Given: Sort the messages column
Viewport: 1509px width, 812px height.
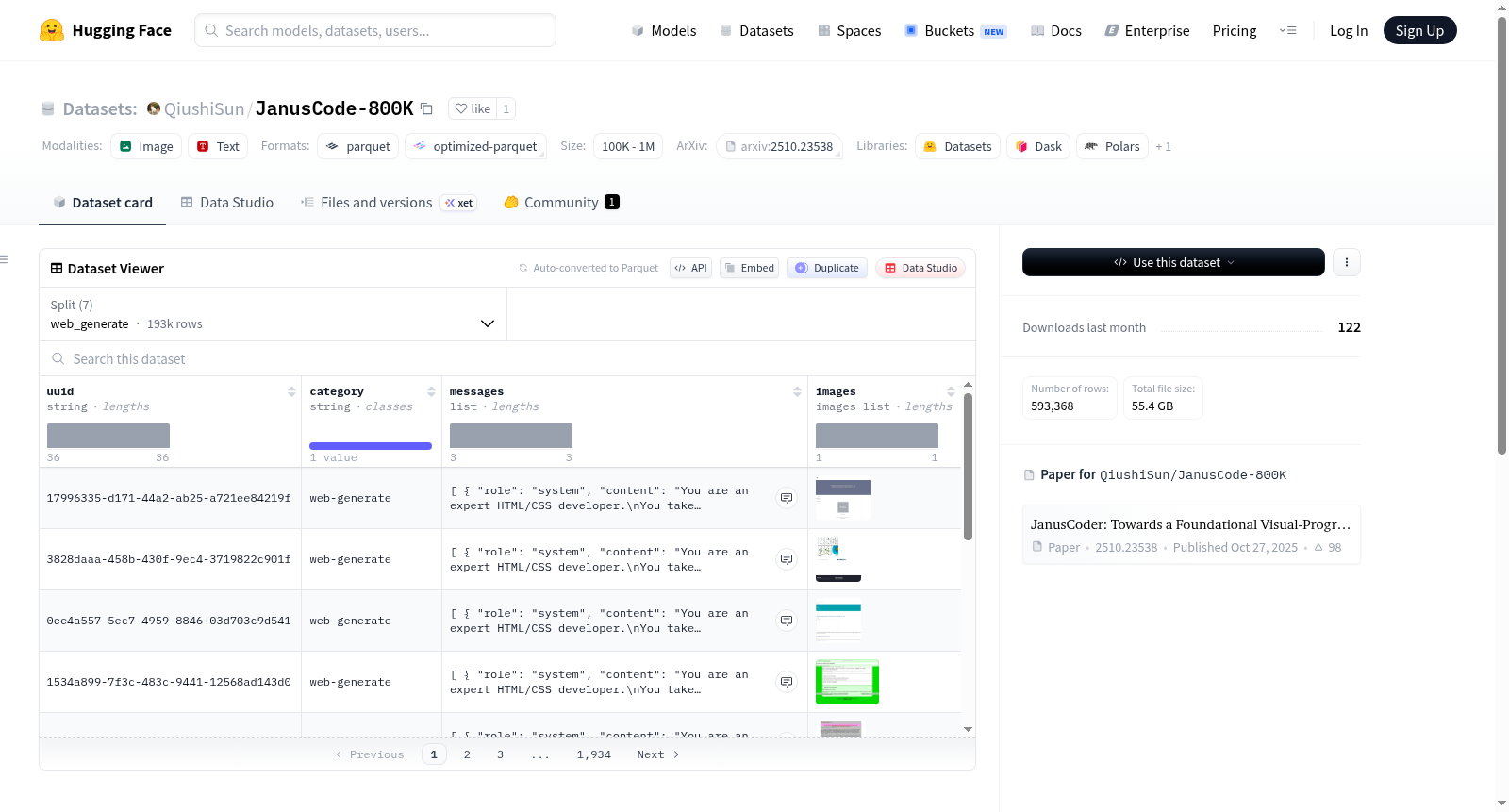Looking at the screenshot, I should pyautogui.click(x=797, y=391).
